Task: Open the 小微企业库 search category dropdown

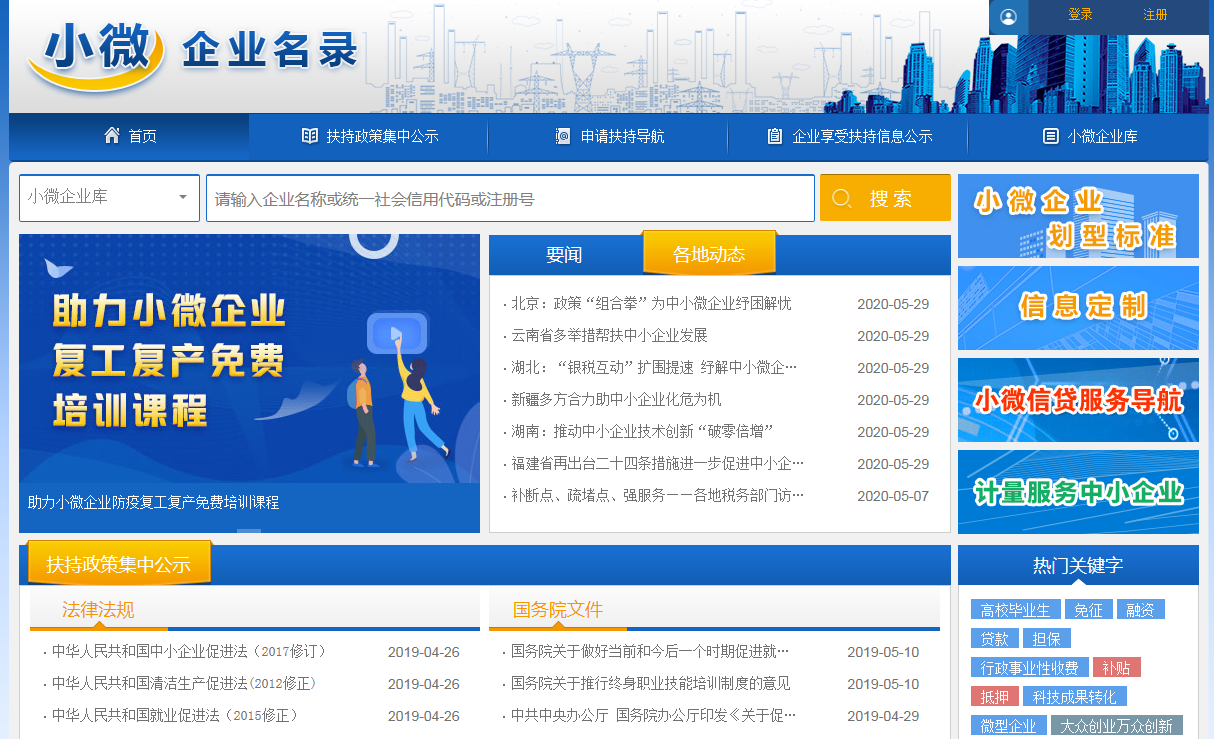Action: click(x=109, y=197)
